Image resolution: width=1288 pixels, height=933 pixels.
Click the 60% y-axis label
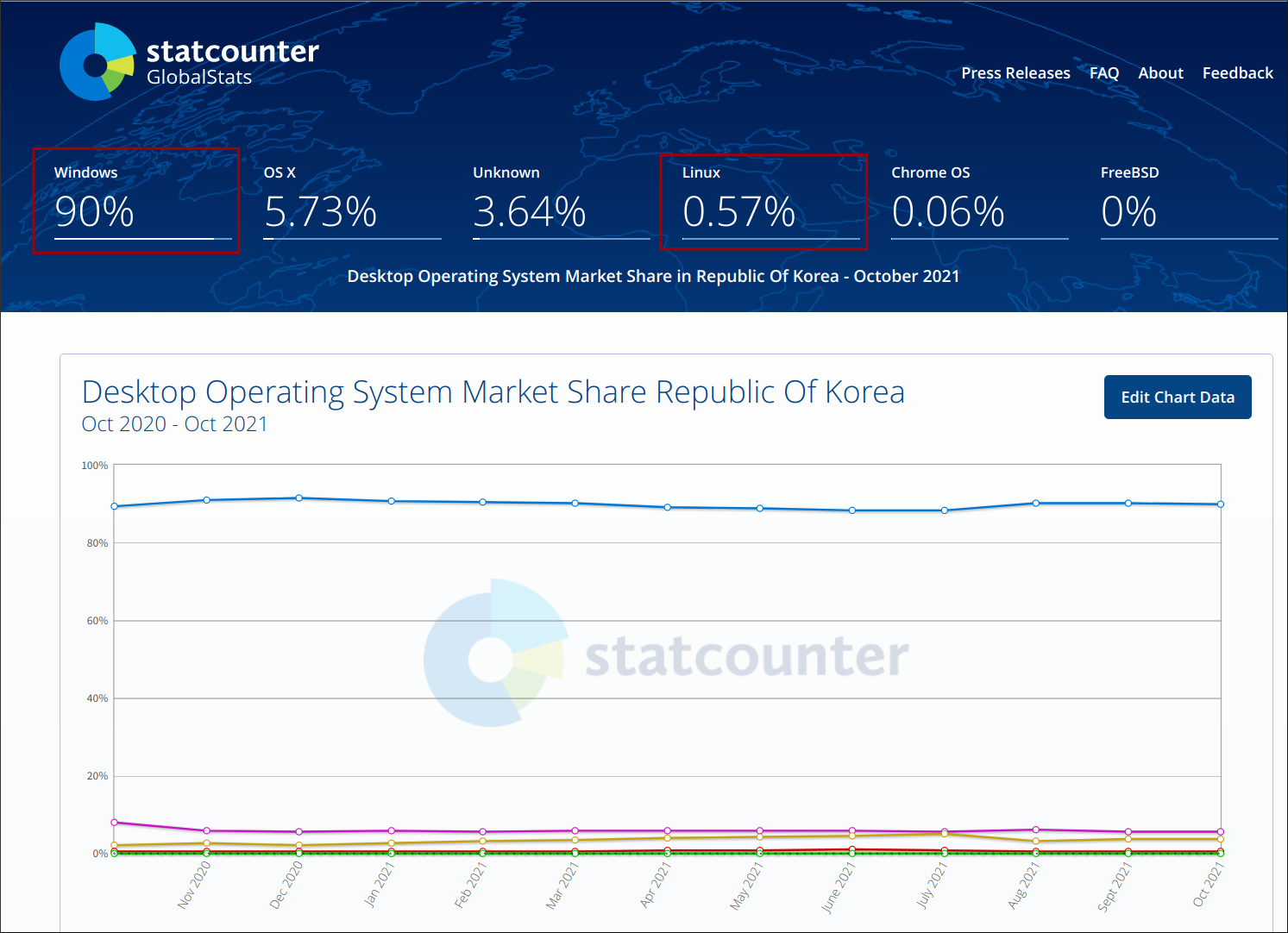[97, 621]
